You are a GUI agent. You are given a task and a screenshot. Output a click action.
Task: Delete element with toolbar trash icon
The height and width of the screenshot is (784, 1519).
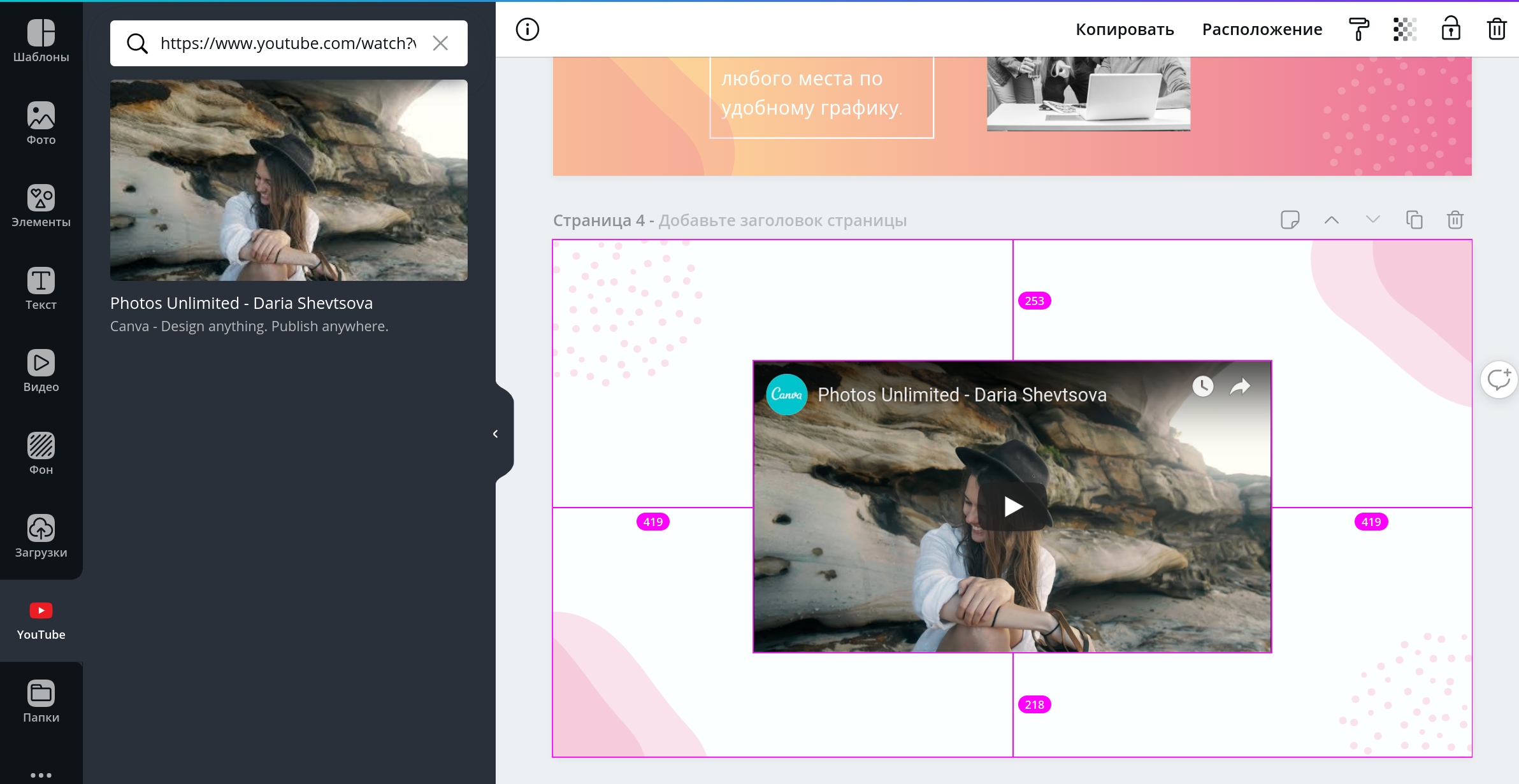pos(1497,29)
